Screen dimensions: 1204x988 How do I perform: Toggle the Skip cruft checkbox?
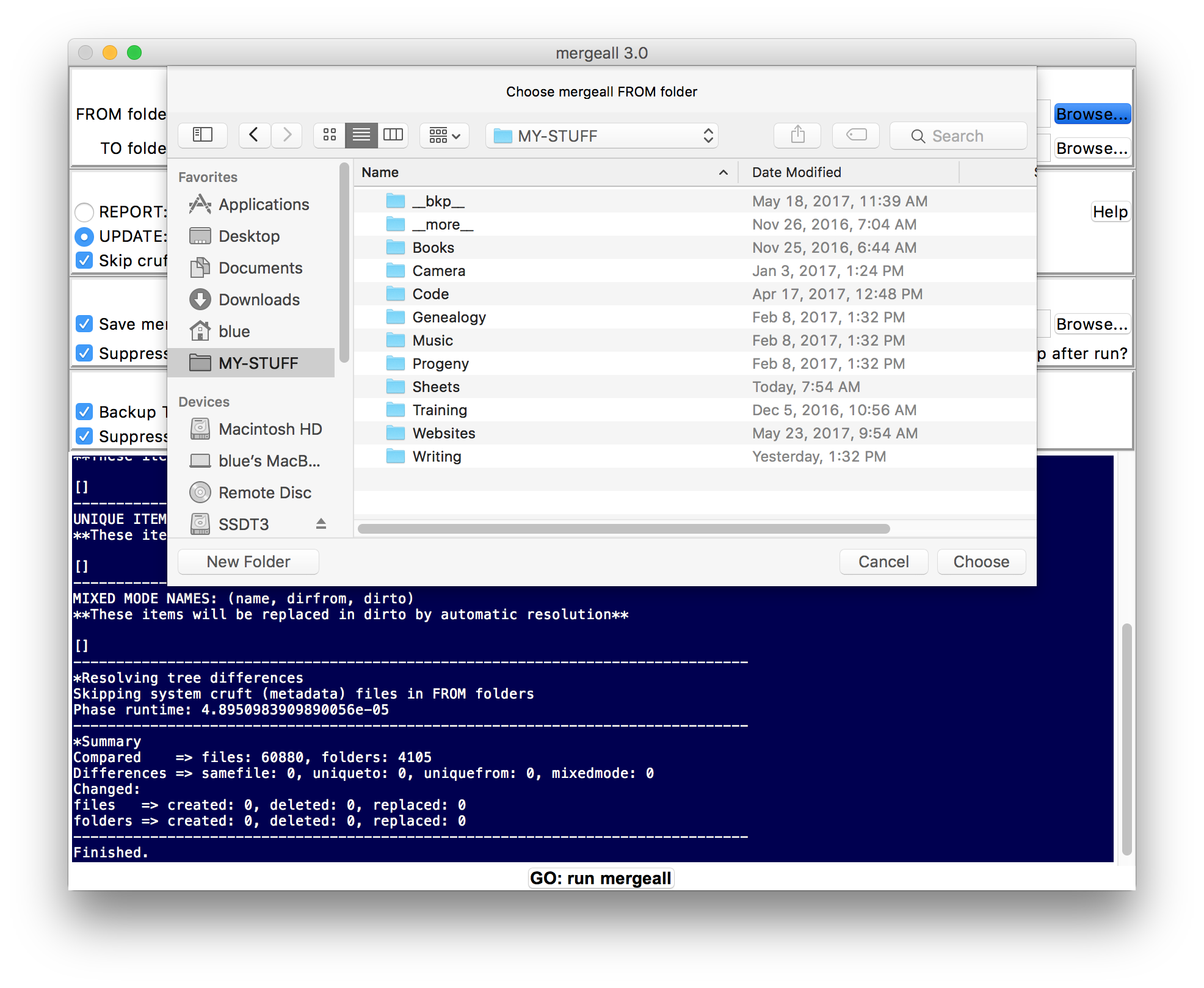coord(84,261)
